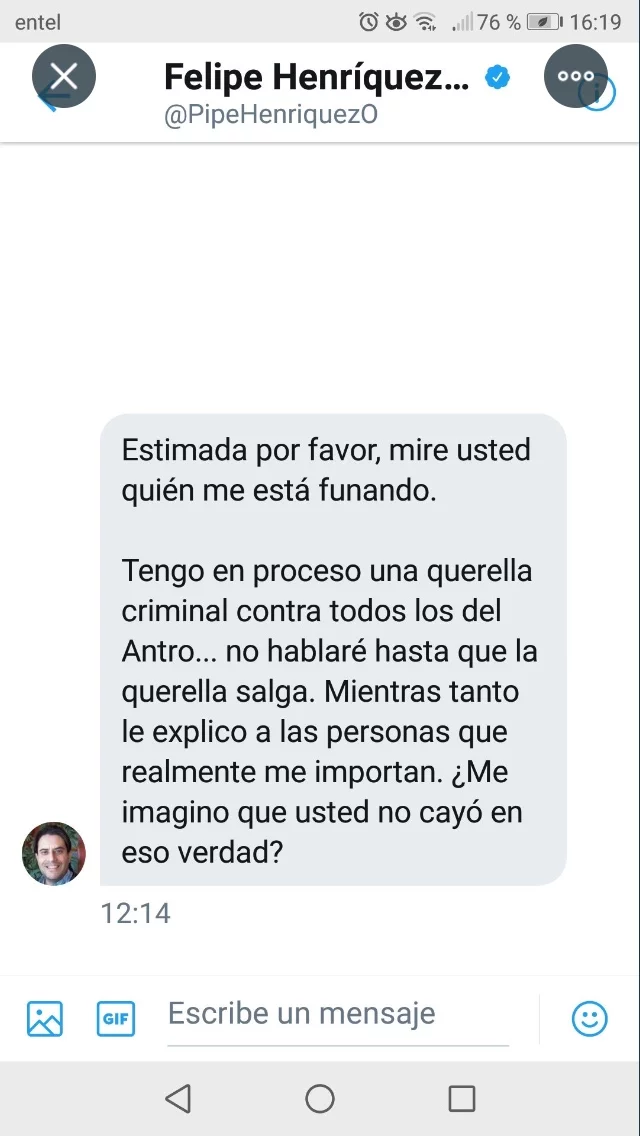This screenshot has width=640, height=1136.
Task: Tap the Android home circle button
Action: (320, 1098)
